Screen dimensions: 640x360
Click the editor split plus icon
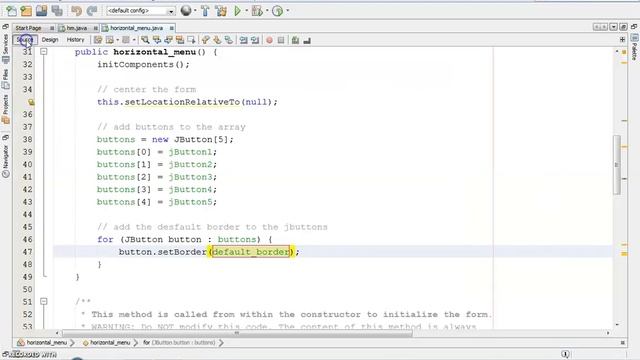click(622, 40)
